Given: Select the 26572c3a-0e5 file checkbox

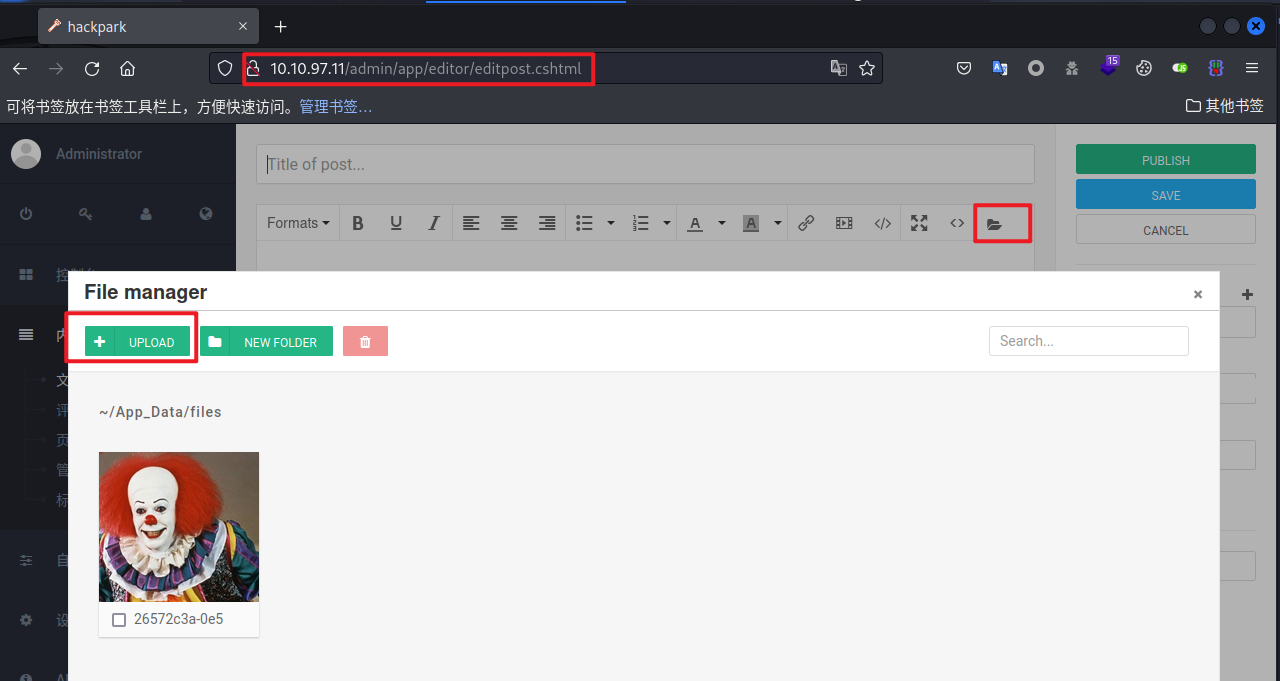Looking at the screenshot, I should pos(119,620).
